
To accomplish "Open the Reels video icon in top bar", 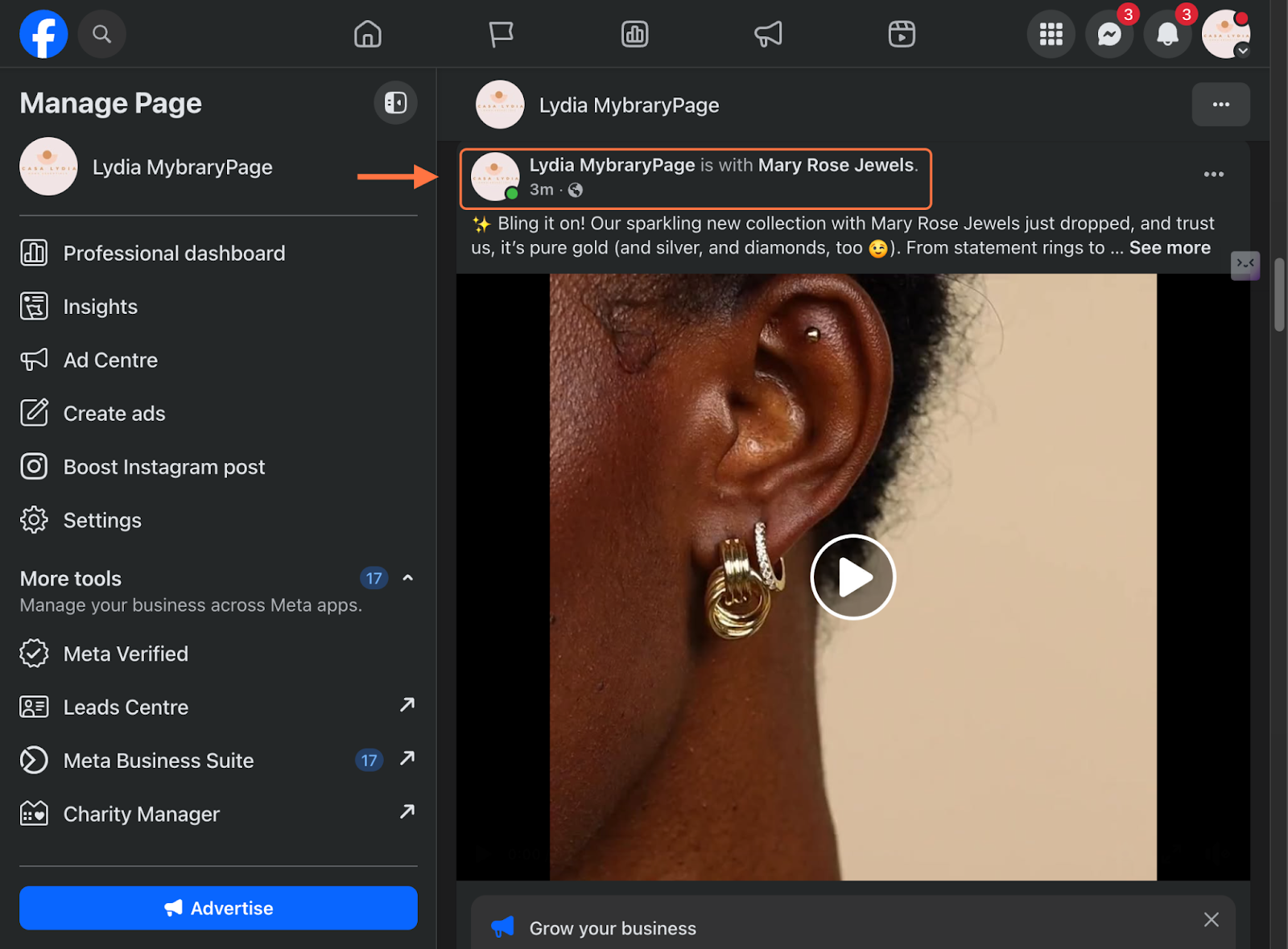I will pos(901,34).
